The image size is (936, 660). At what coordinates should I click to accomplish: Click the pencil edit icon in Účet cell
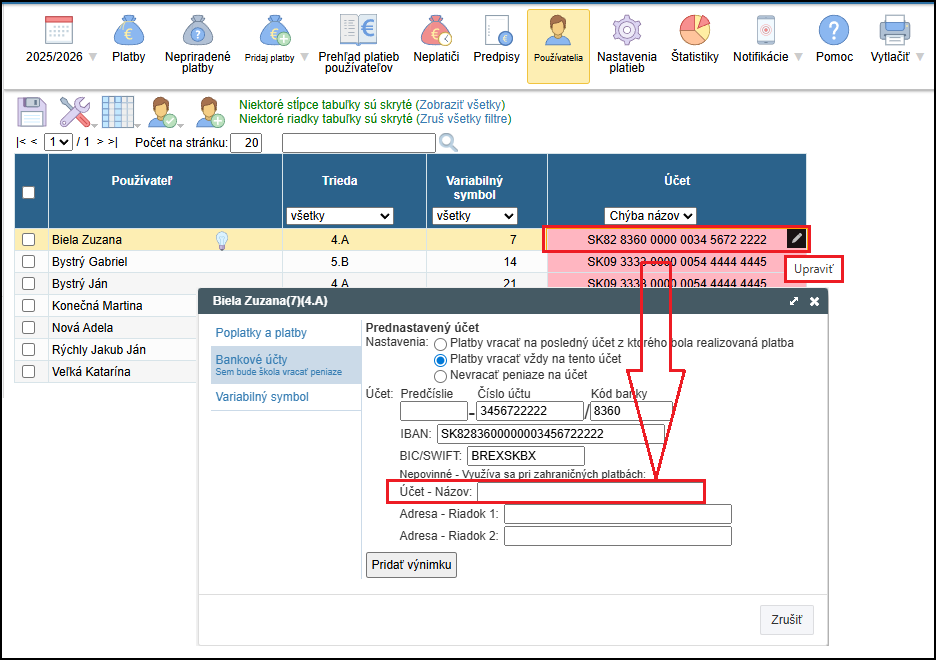point(796,239)
